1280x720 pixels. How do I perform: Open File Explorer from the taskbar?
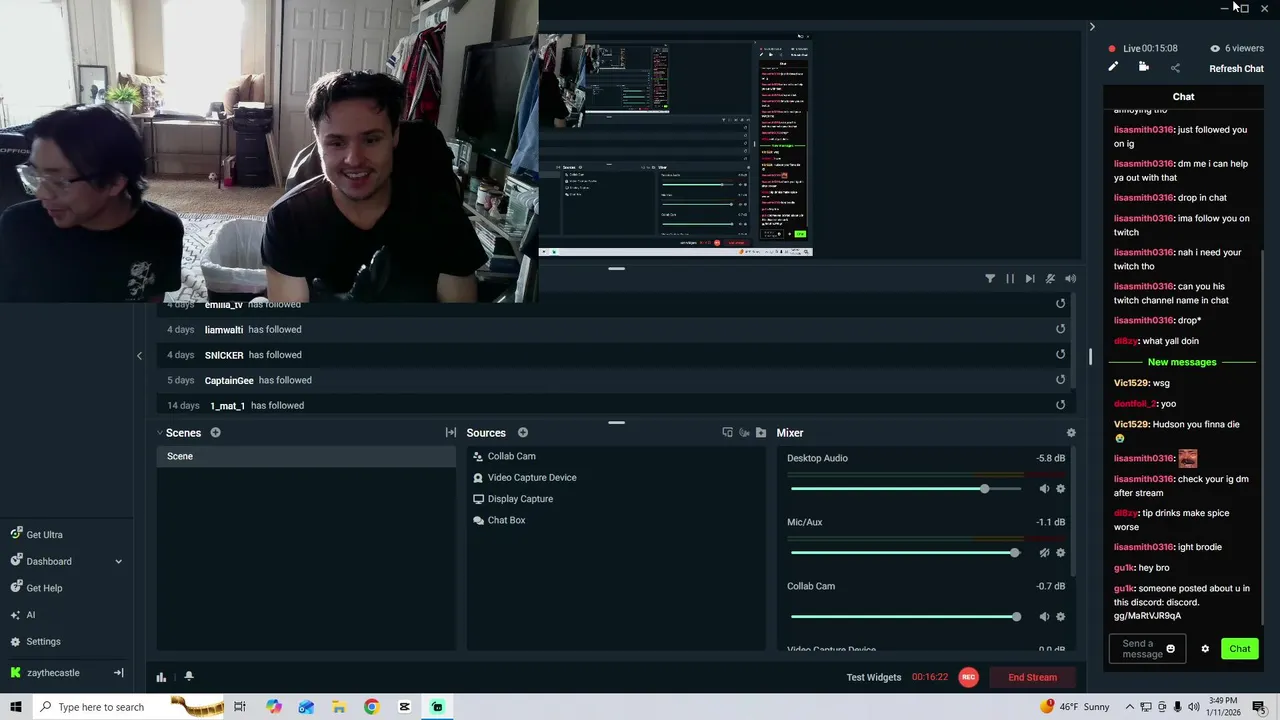339,707
